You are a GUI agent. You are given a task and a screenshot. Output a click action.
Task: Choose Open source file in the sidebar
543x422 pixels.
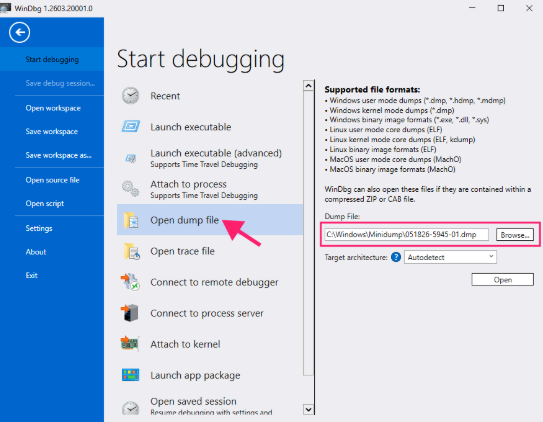pos(52,180)
